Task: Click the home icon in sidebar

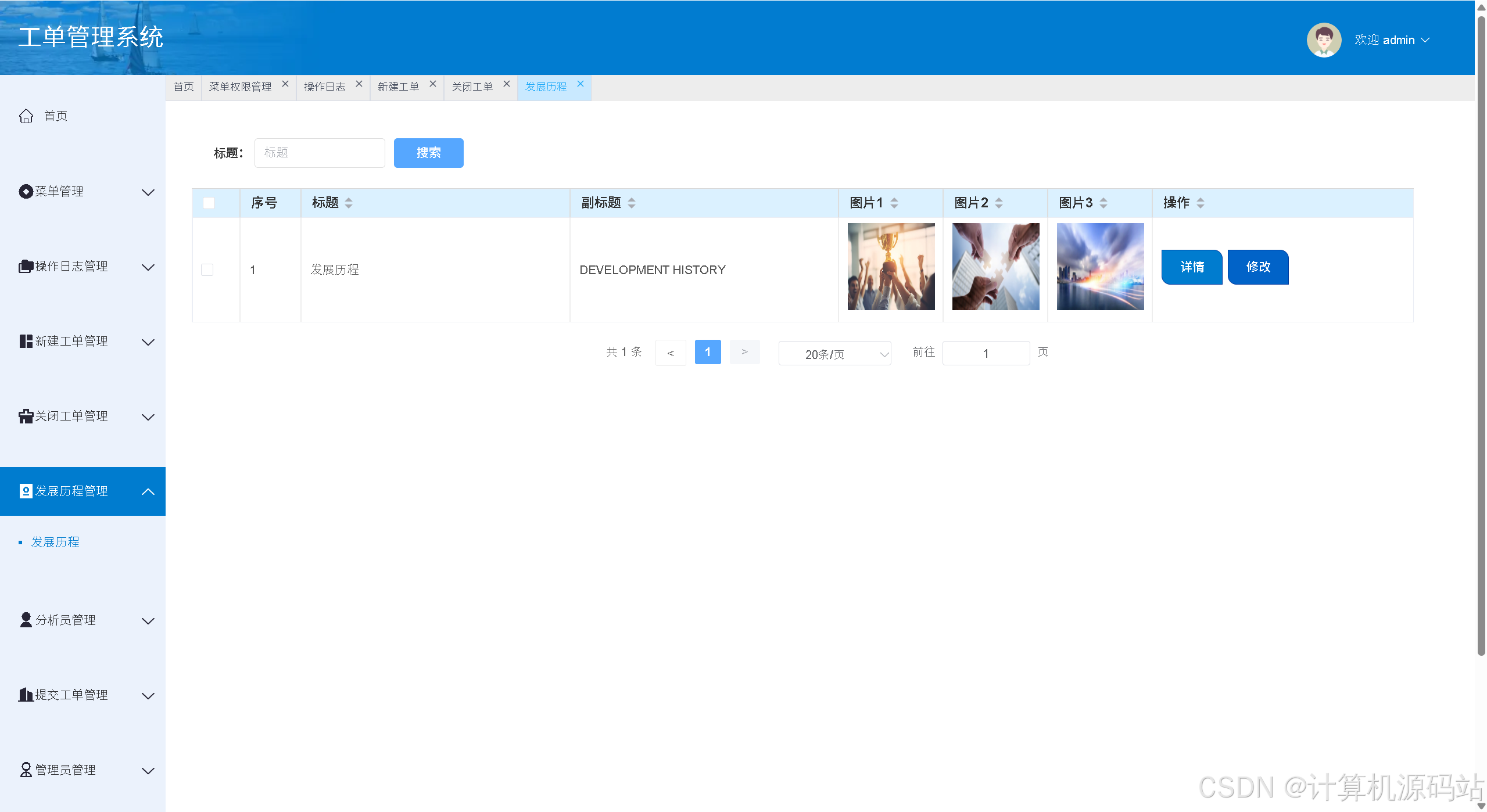Action: (x=26, y=116)
